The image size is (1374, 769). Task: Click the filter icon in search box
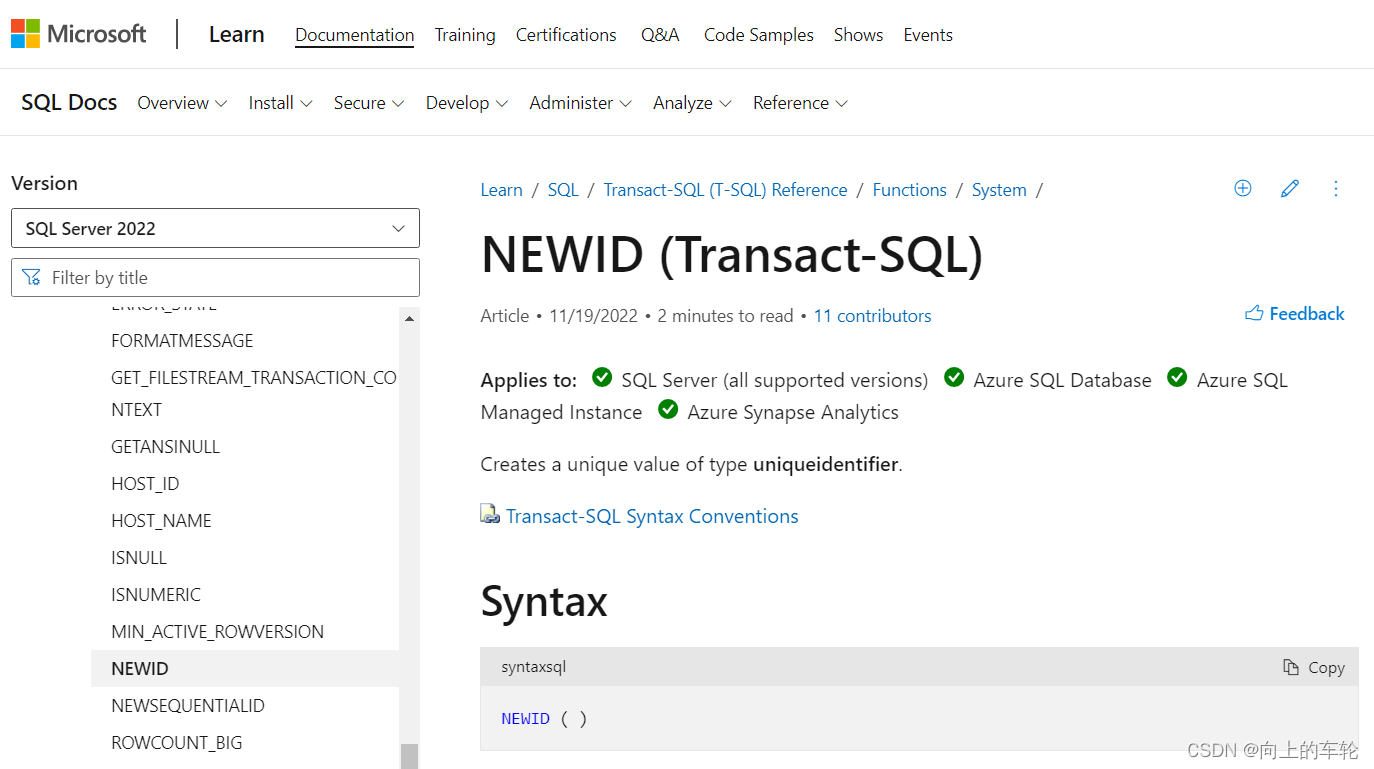(32, 277)
